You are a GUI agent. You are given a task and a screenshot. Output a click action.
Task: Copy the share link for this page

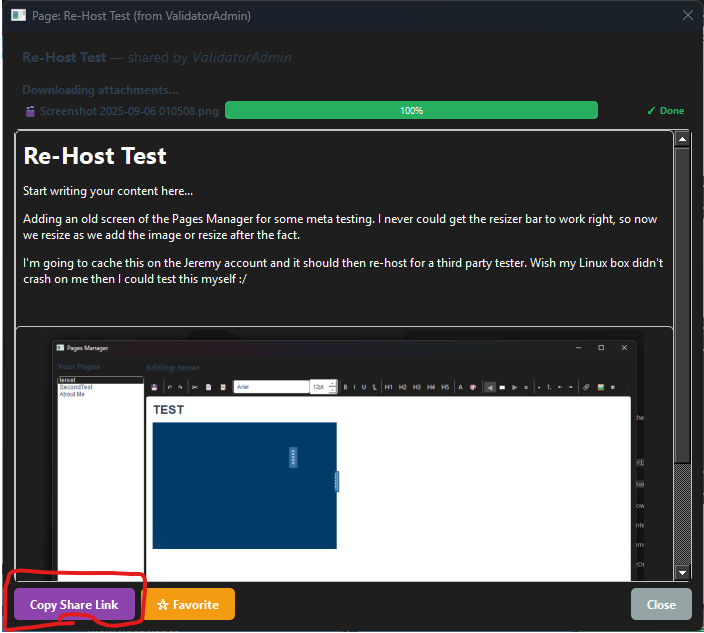(x=74, y=604)
